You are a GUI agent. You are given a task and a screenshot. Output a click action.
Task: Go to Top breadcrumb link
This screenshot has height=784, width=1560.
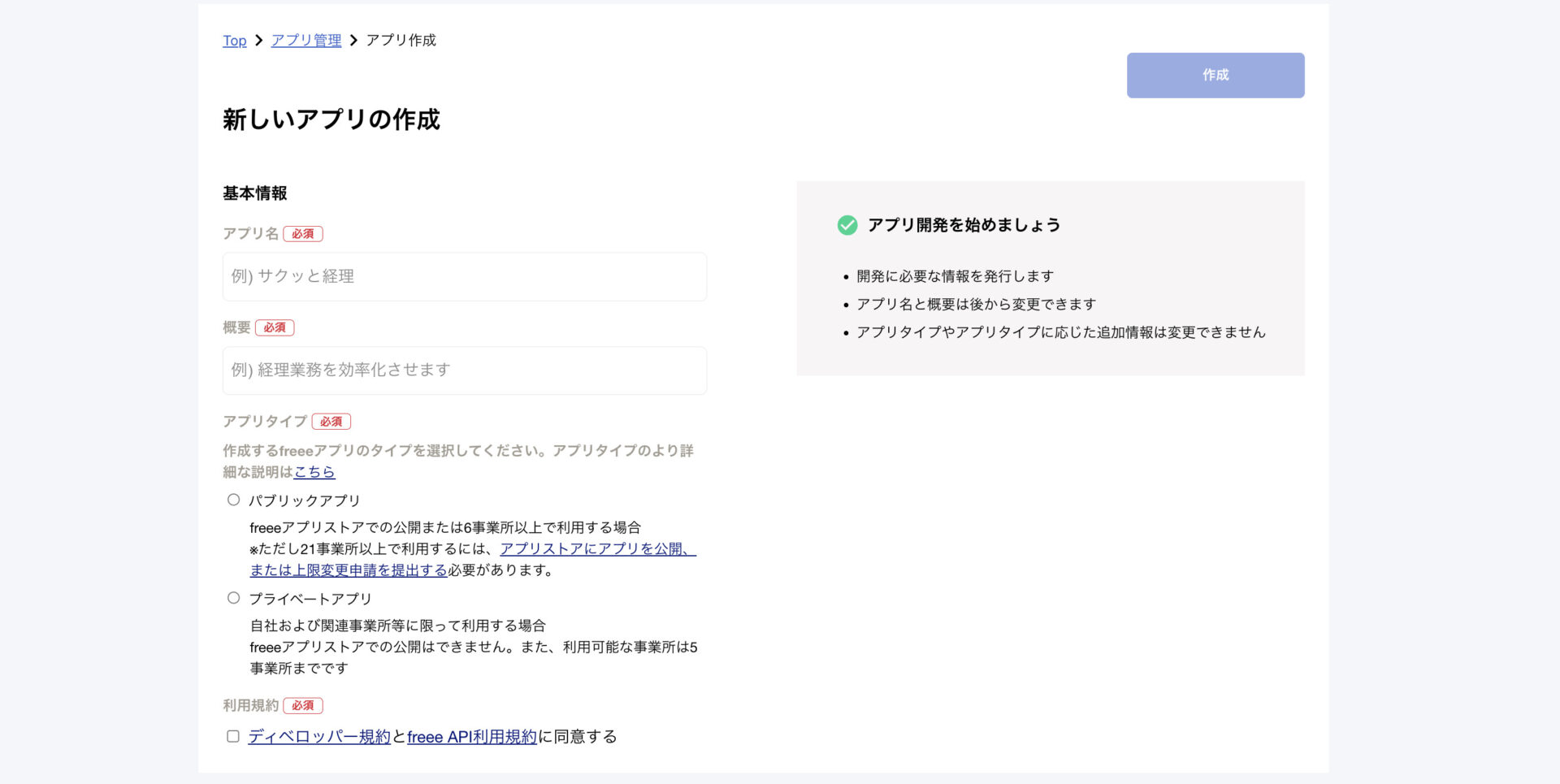pyautogui.click(x=235, y=41)
